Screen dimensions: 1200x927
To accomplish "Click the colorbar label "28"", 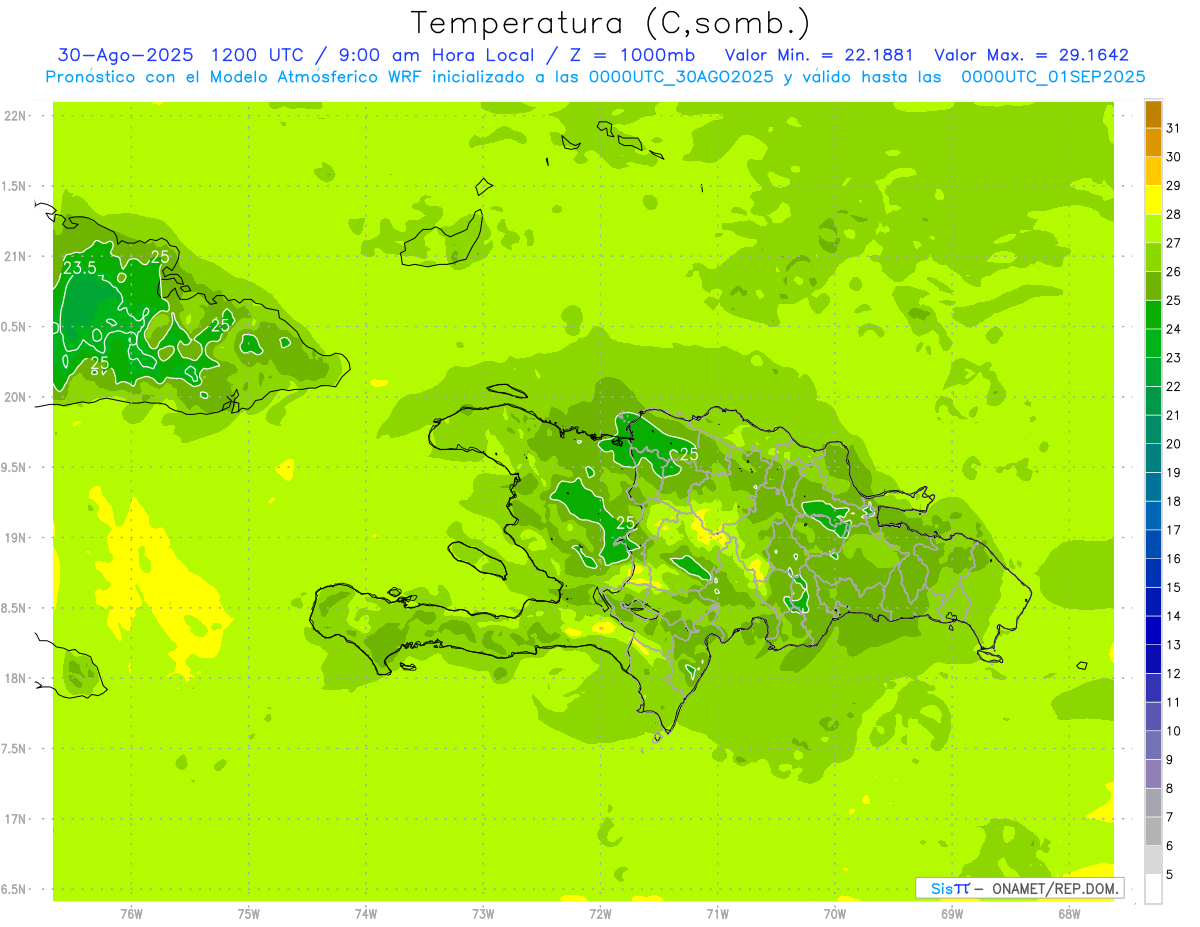I will tap(1174, 214).
